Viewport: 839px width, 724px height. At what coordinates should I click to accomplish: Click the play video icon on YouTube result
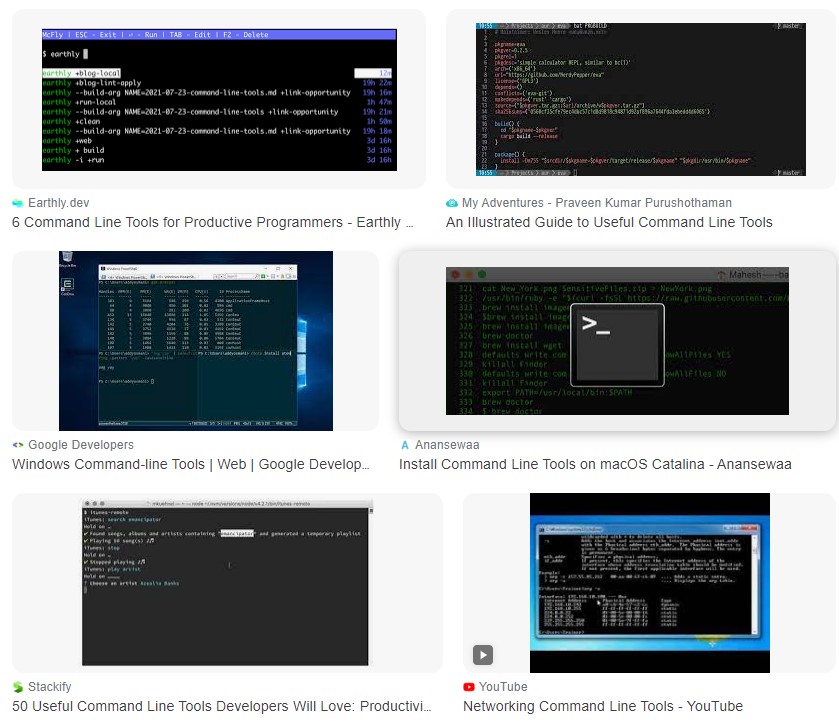pyautogui.click(x=483, y=654)
